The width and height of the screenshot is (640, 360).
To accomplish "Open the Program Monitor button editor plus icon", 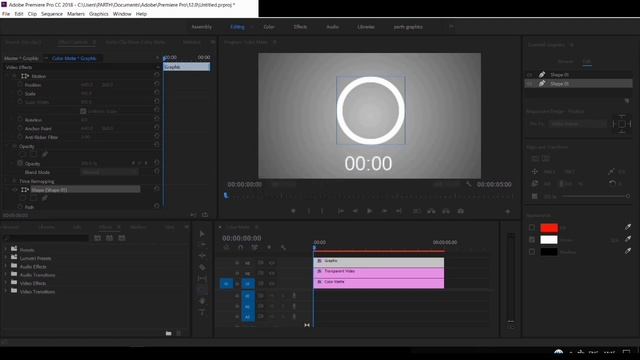I will click(x=508, y=211).
